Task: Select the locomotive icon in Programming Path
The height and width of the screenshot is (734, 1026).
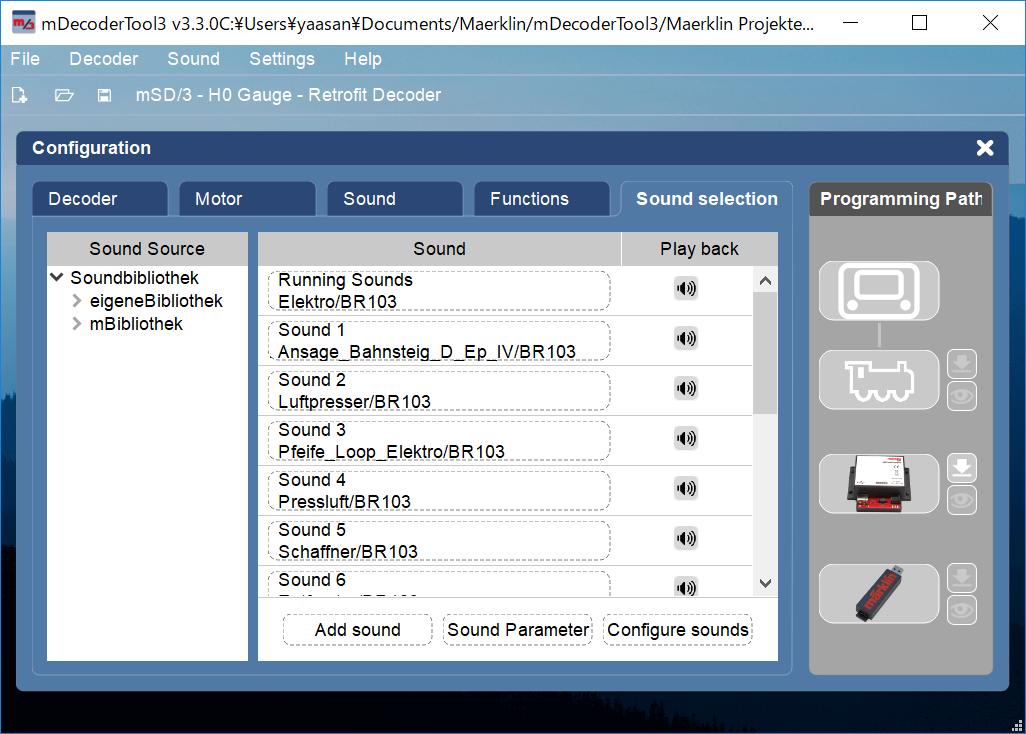Action: point(878,380)
